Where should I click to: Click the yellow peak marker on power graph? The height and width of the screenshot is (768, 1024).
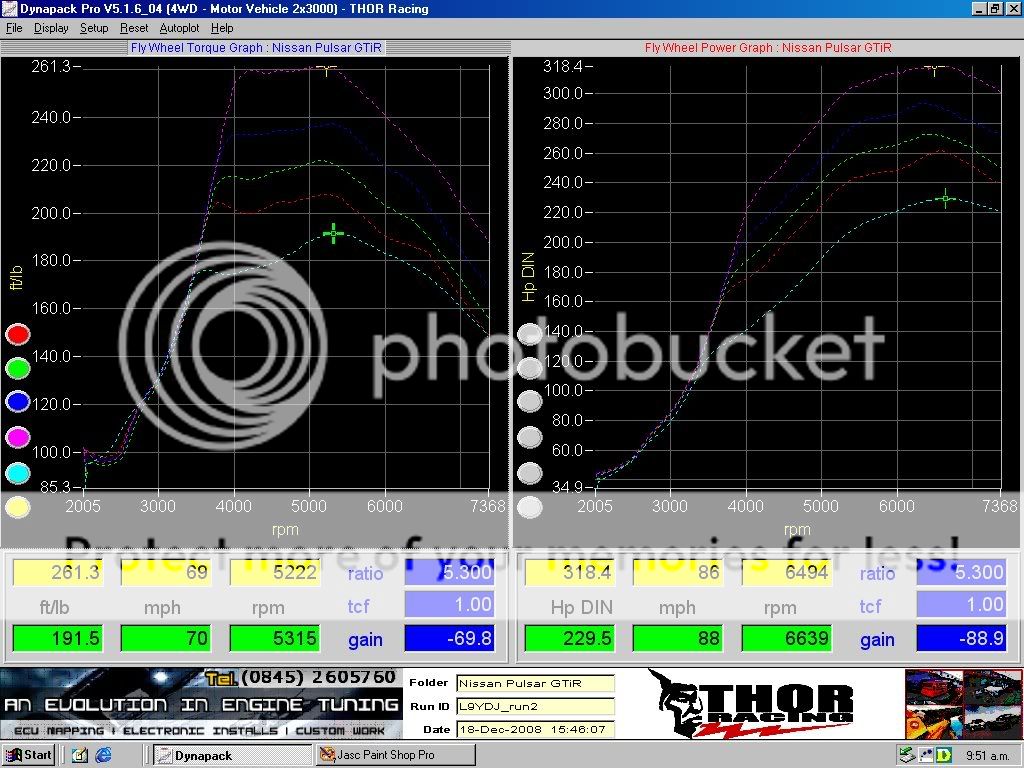point(935,69)
